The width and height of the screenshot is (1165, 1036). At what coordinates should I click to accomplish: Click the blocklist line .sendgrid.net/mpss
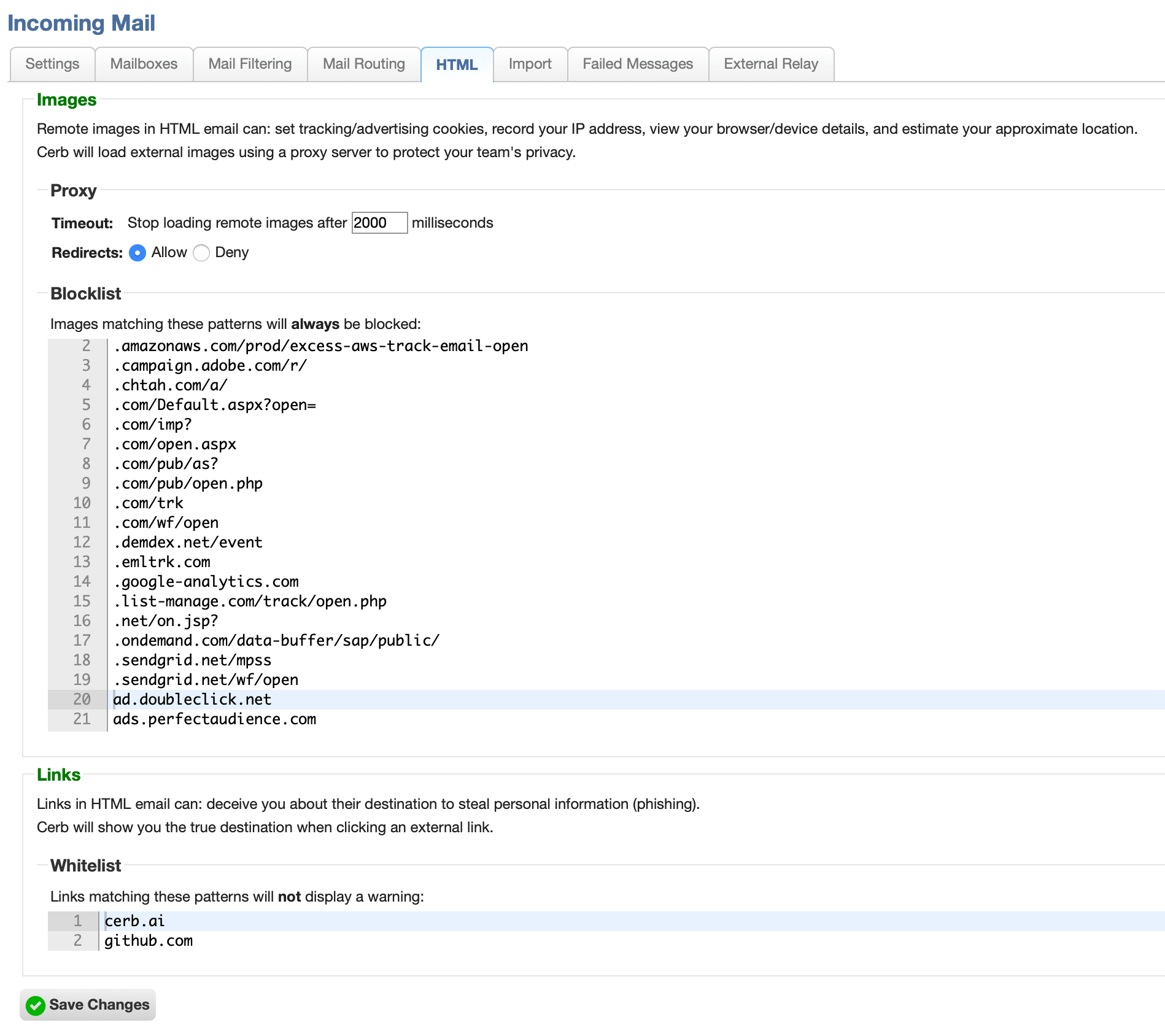click(x=192, y=660)
